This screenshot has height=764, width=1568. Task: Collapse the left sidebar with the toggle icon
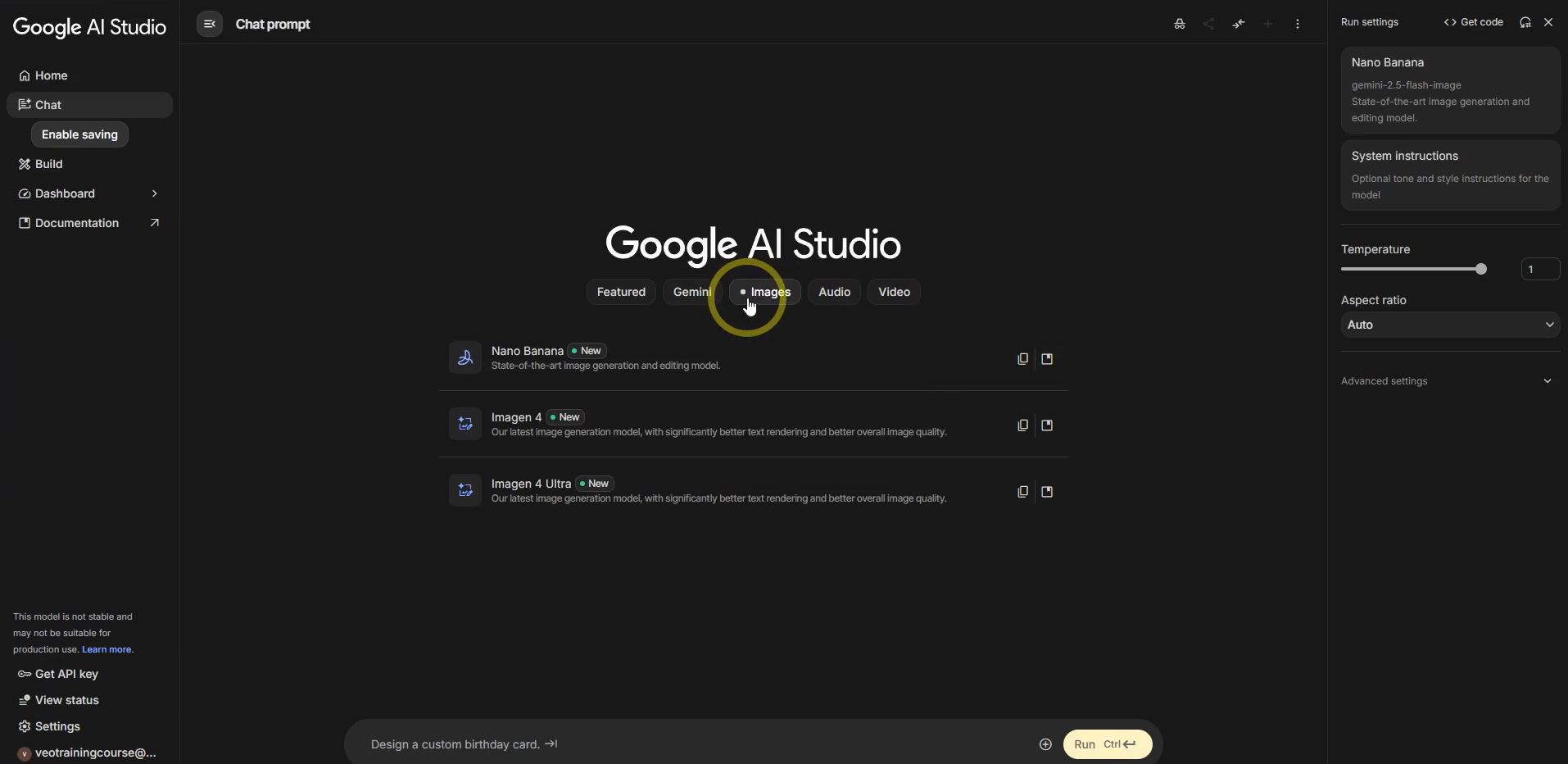210,24
